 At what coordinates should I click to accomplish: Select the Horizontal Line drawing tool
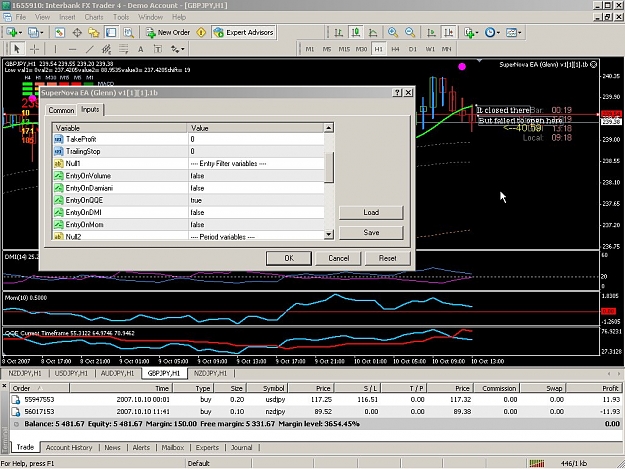pos(72,49)
